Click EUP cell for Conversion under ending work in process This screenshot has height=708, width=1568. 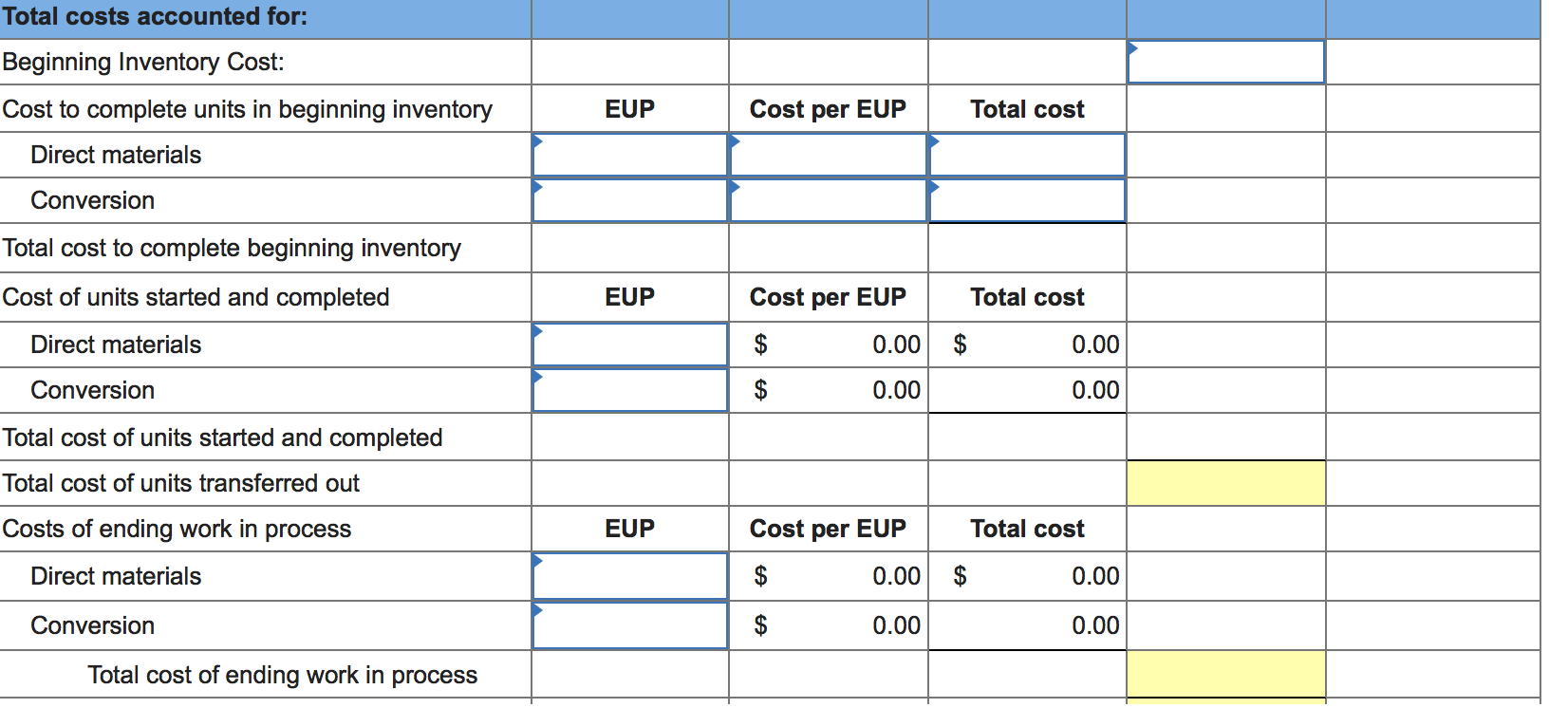click(x=630, y=625)
